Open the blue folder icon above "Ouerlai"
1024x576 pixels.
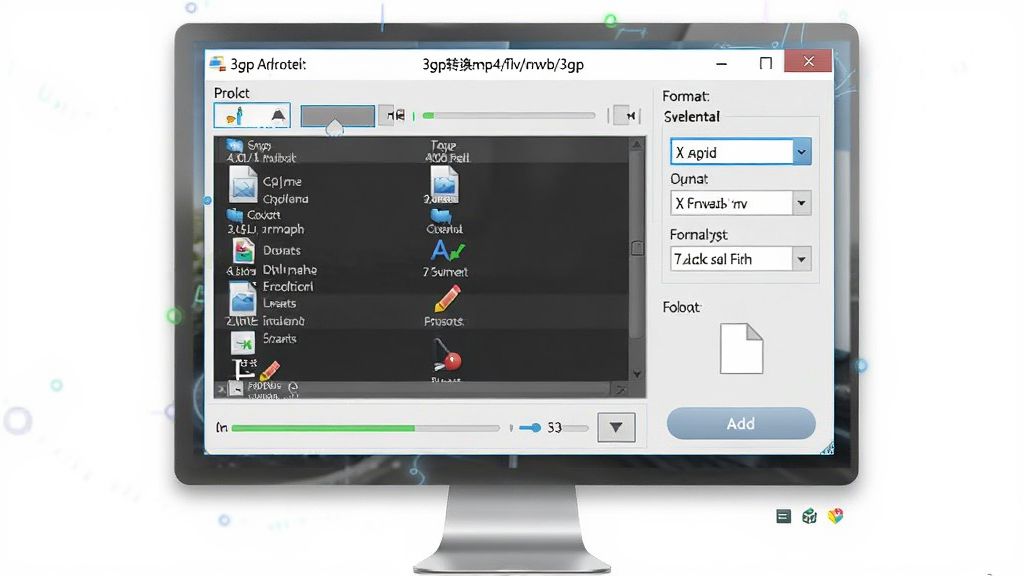pos(441,216)
